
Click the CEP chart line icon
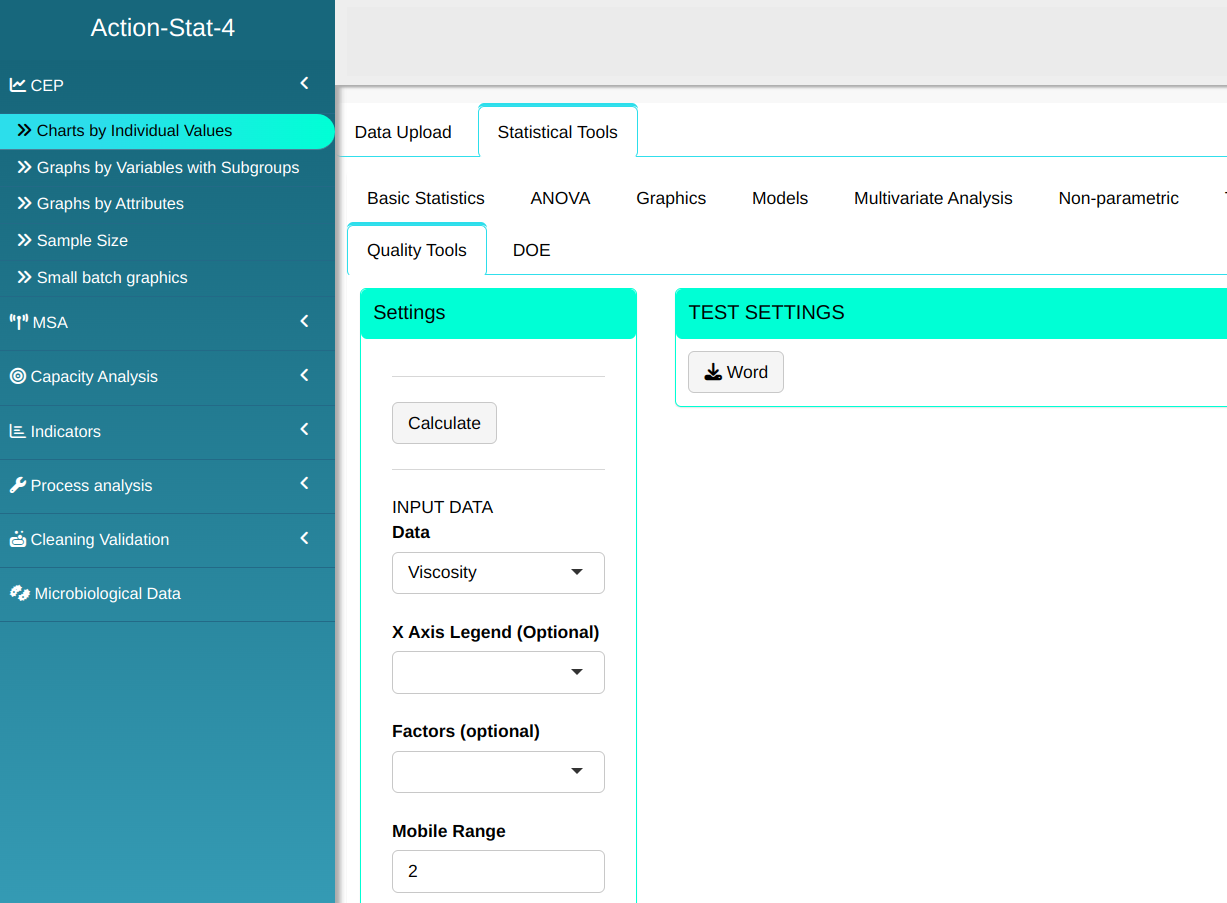click(18, 85)
